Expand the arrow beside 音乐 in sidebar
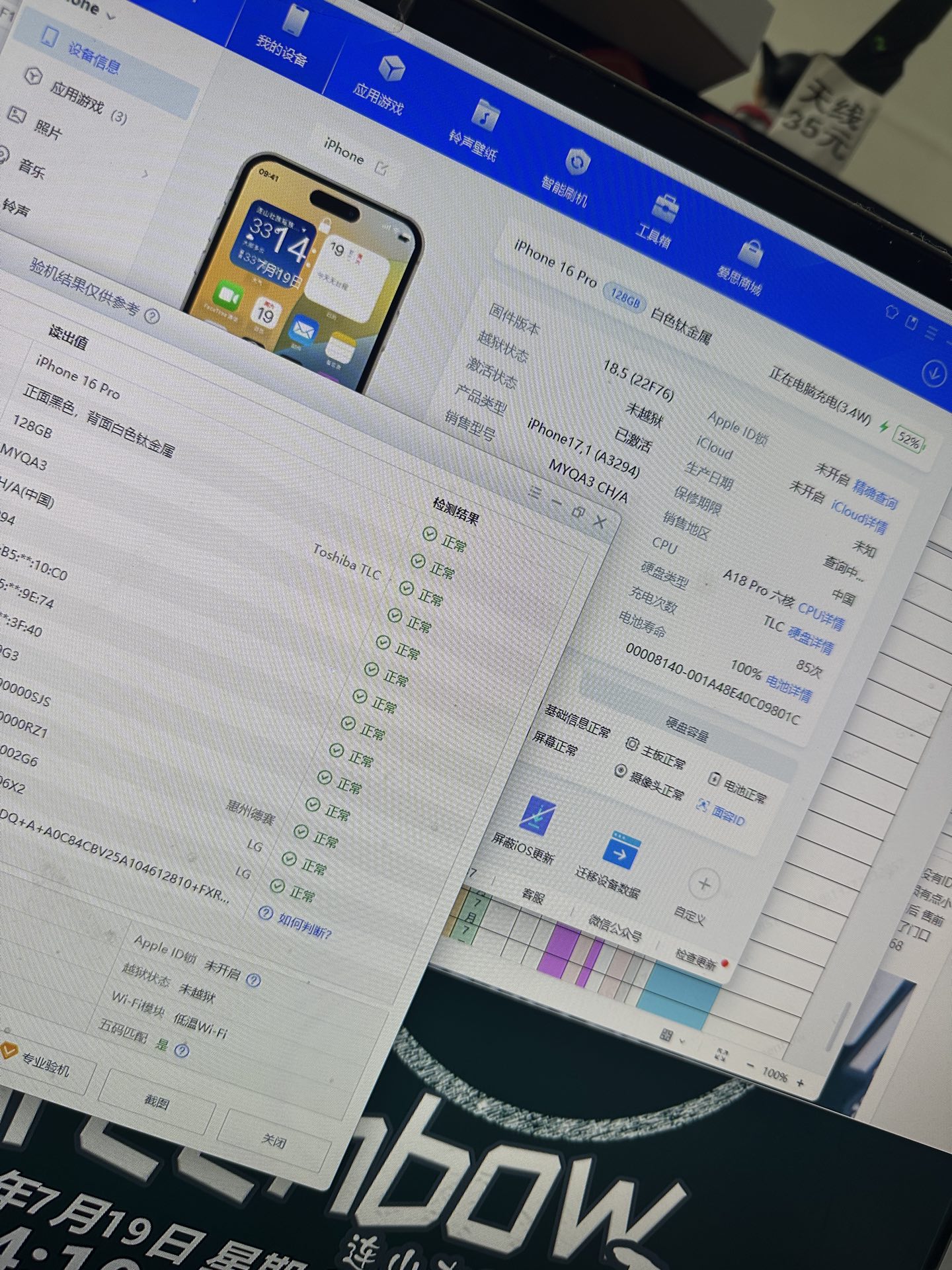The width and height of the screenshot is (952, 1270). 146,175
